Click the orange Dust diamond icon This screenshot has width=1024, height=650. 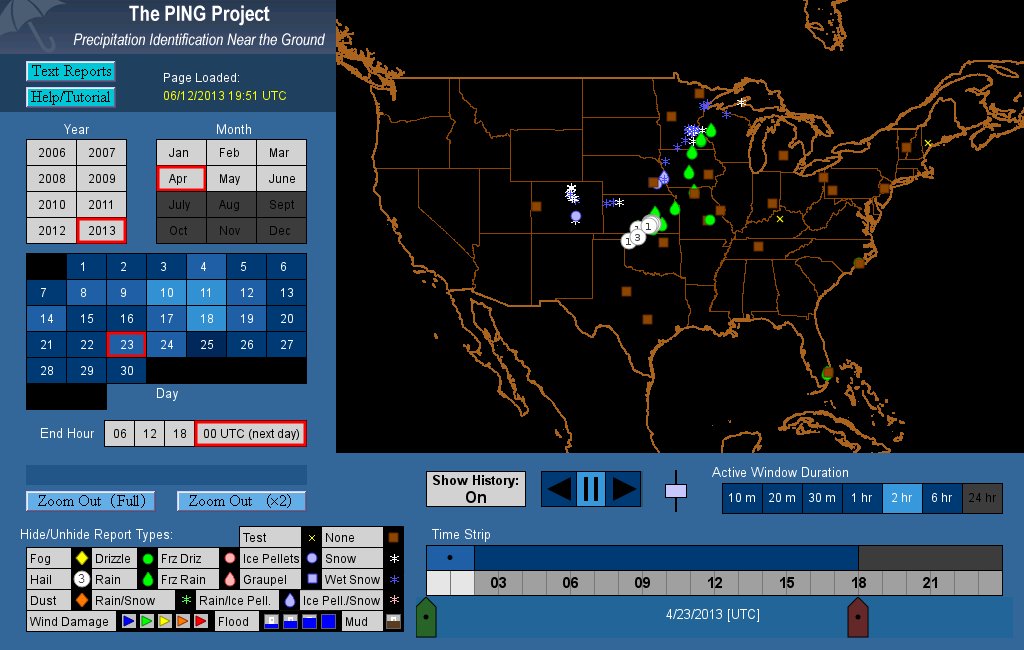(x=82, y=601)
